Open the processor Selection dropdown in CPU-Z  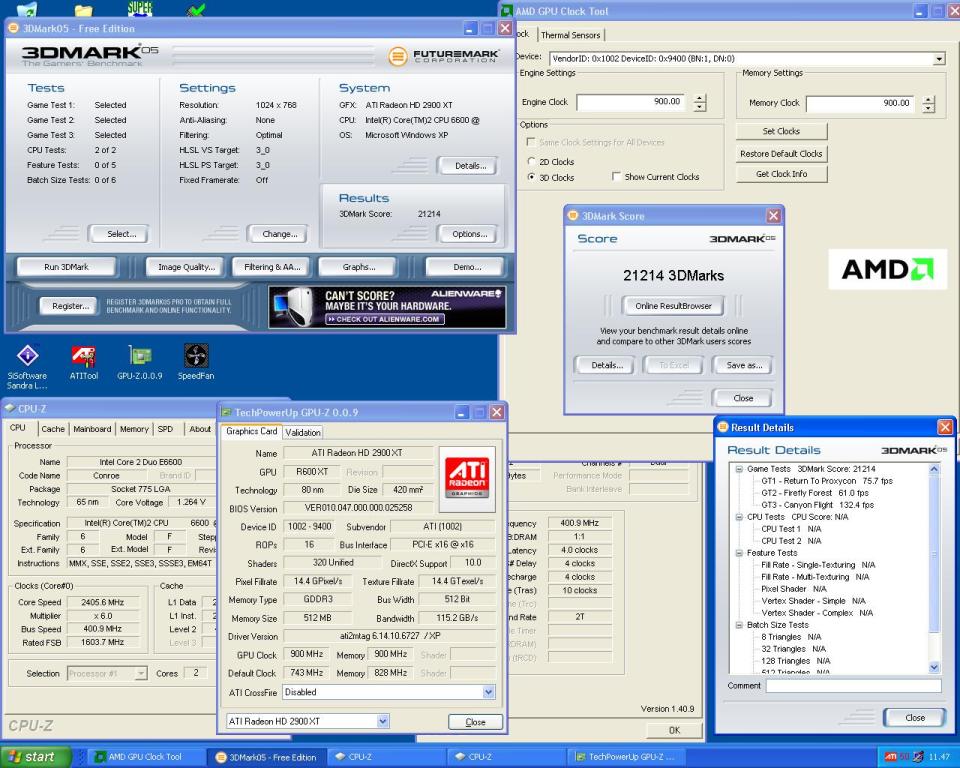141,674
